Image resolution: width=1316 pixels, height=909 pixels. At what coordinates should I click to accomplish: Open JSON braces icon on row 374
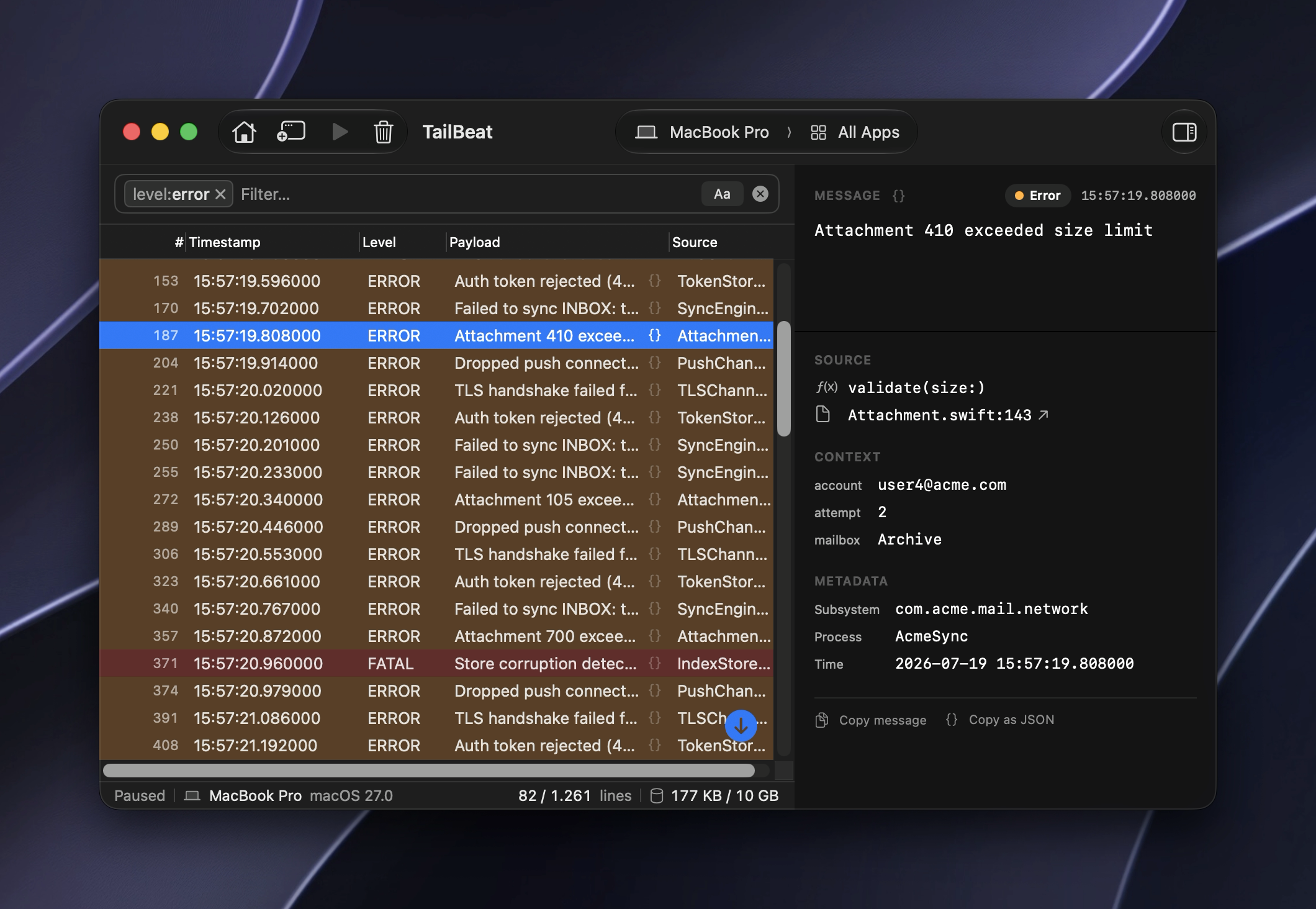(x=654, y=690)
